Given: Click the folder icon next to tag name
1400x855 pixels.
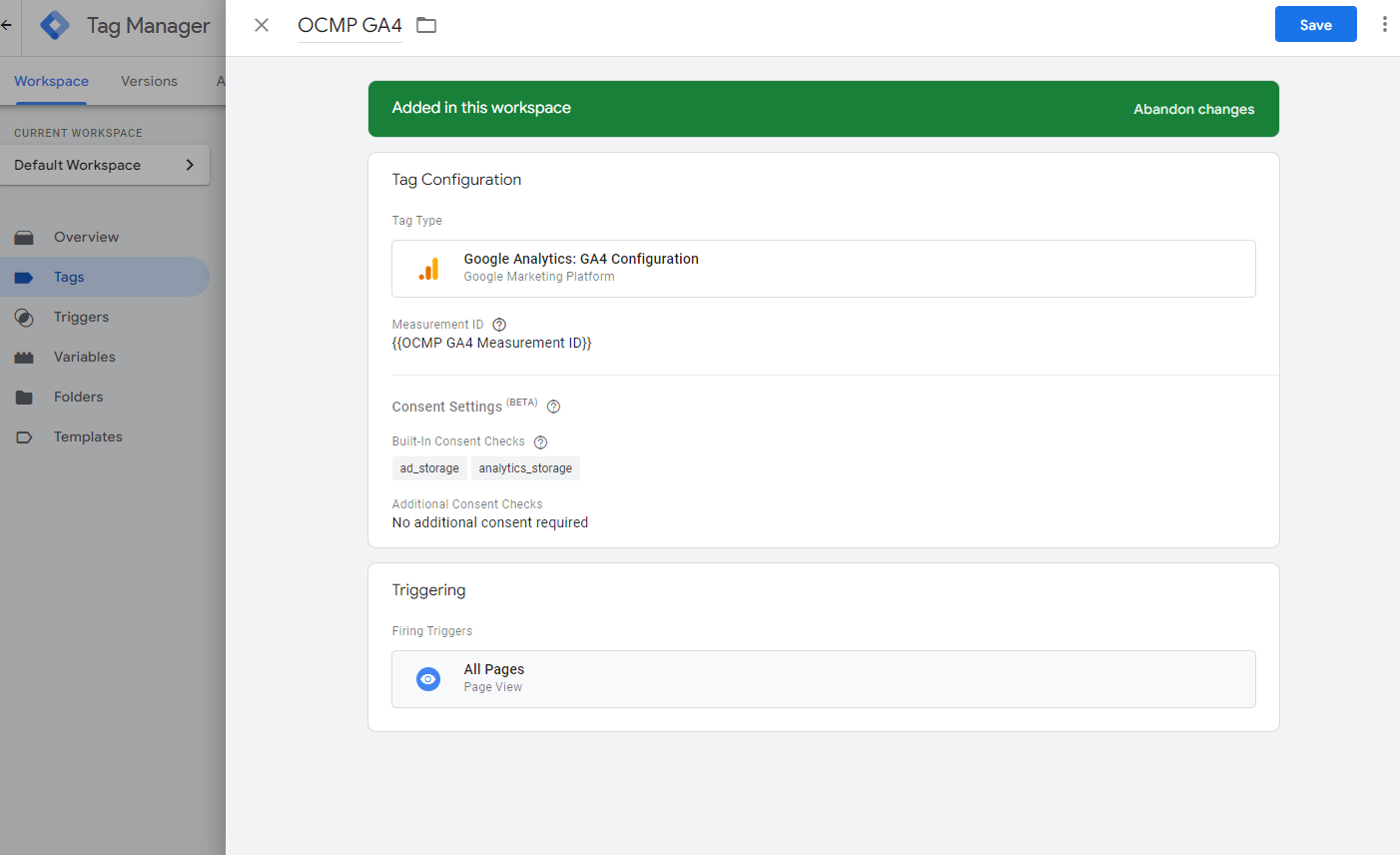Looking at the screenshot, I should pos(426,25).
